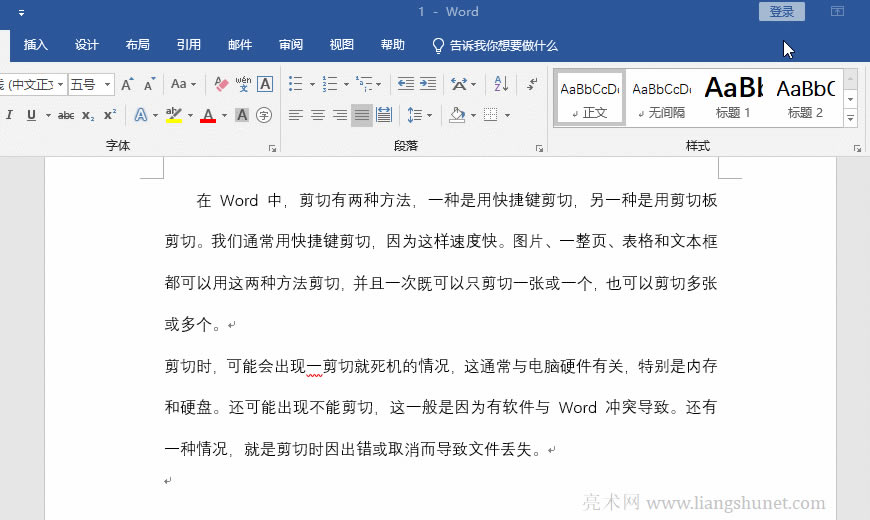
Task: Toggle strikethrough abc formatting
Action: click(66, 115)
